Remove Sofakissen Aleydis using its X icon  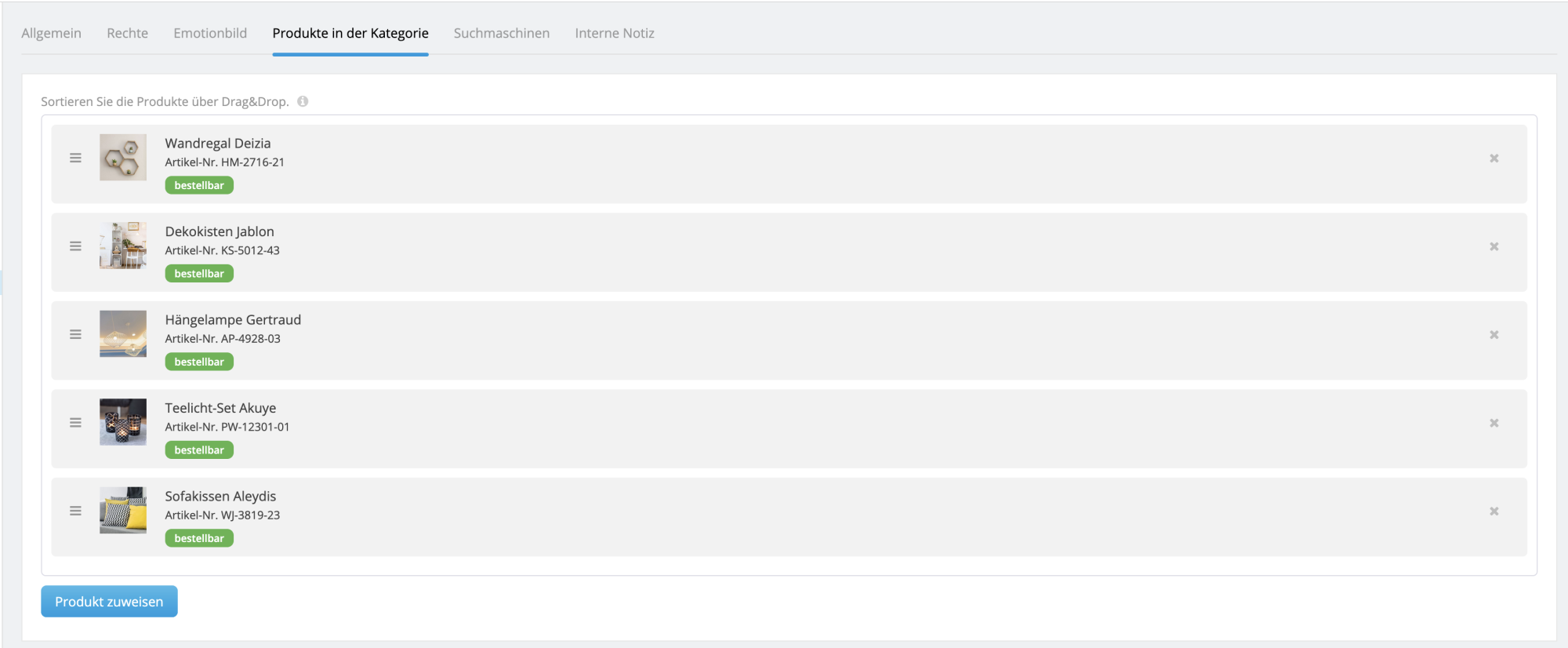tap(1494, 511)
